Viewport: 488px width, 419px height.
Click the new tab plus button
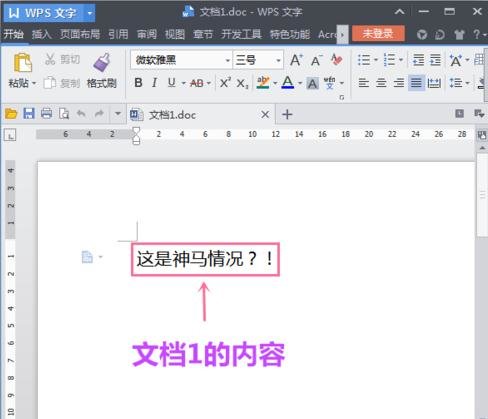tap(287, 114)
